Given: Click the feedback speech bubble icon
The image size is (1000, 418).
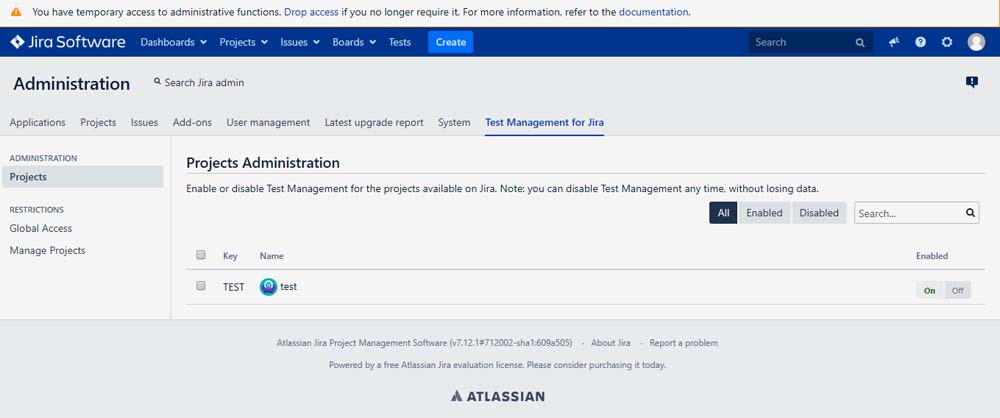Looking at the screenshot, I should point(971,82).
